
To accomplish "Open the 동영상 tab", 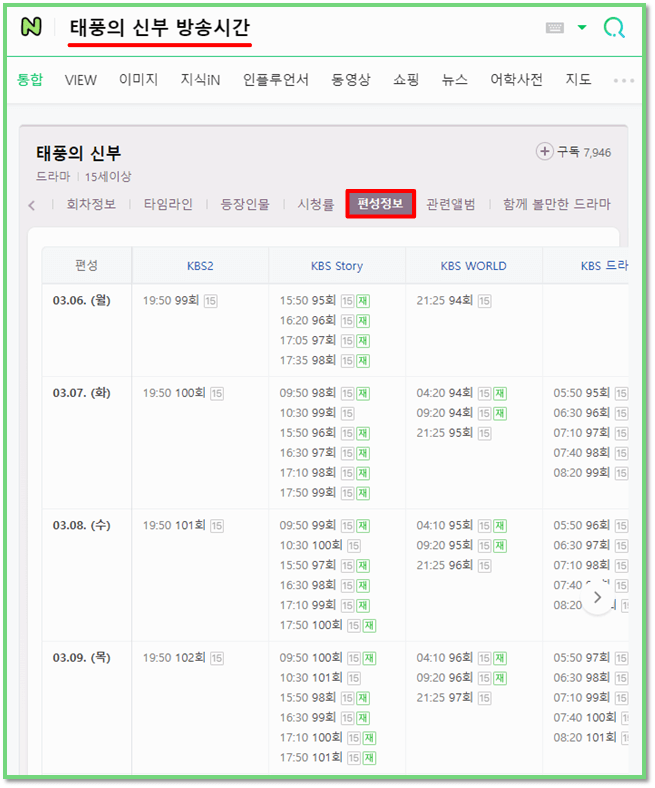I will [350, 79].
